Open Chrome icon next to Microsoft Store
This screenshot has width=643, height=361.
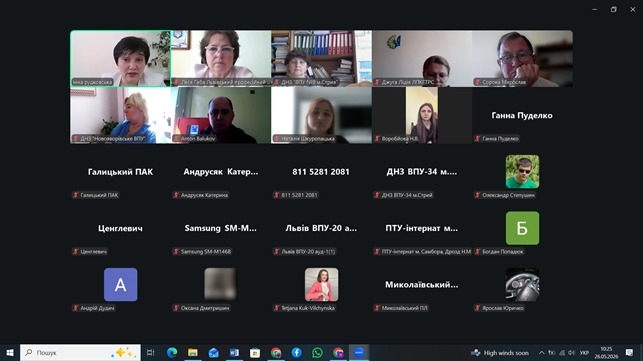point(276,352)
